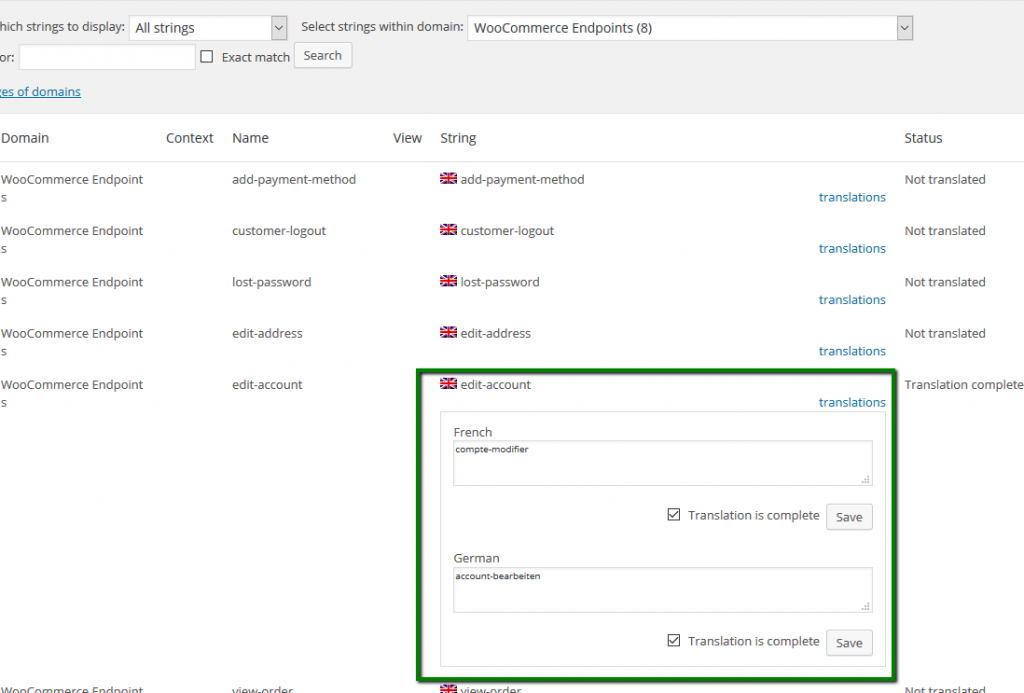
Task: Click the View column header
Action: [x=408, y=138]
